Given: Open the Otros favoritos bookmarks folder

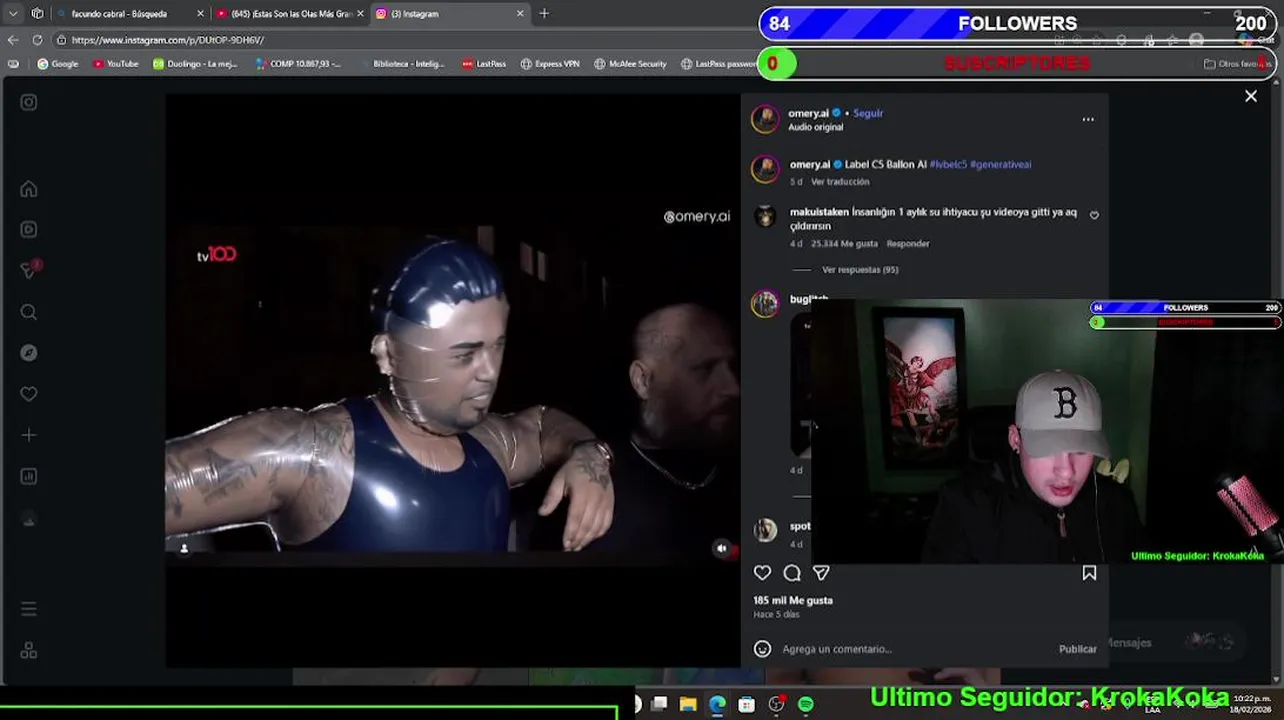Looking at the screenshot, I should pyautogui.click(x=1236, y=63).
